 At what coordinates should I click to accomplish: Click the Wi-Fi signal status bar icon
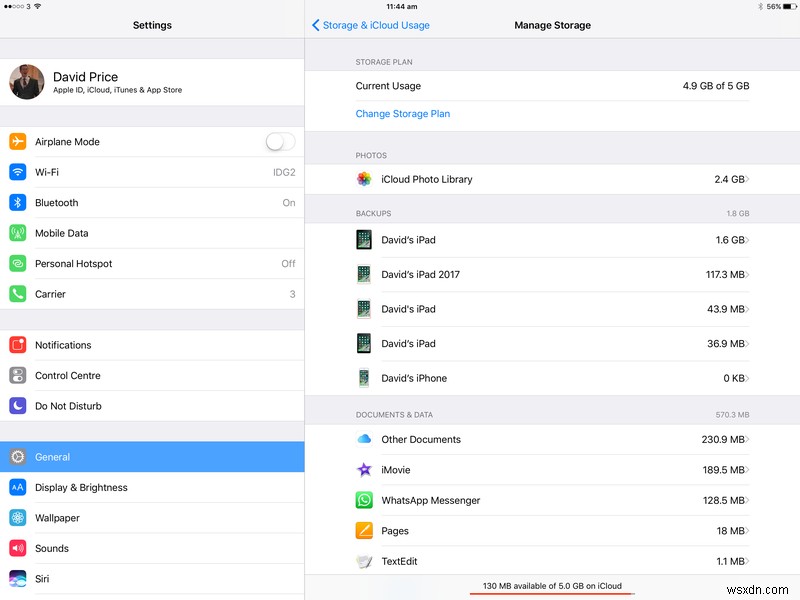click(38, 6)
